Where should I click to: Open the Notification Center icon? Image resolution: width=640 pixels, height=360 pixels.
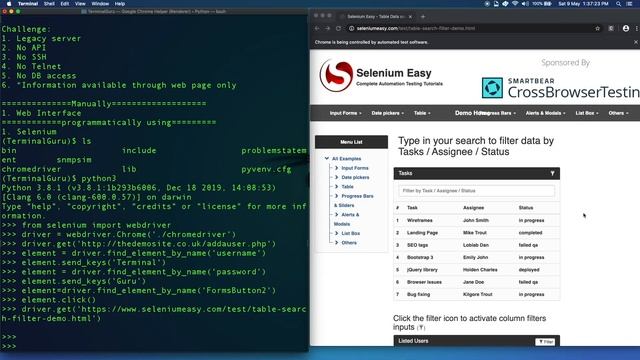(x=629, y=4)
